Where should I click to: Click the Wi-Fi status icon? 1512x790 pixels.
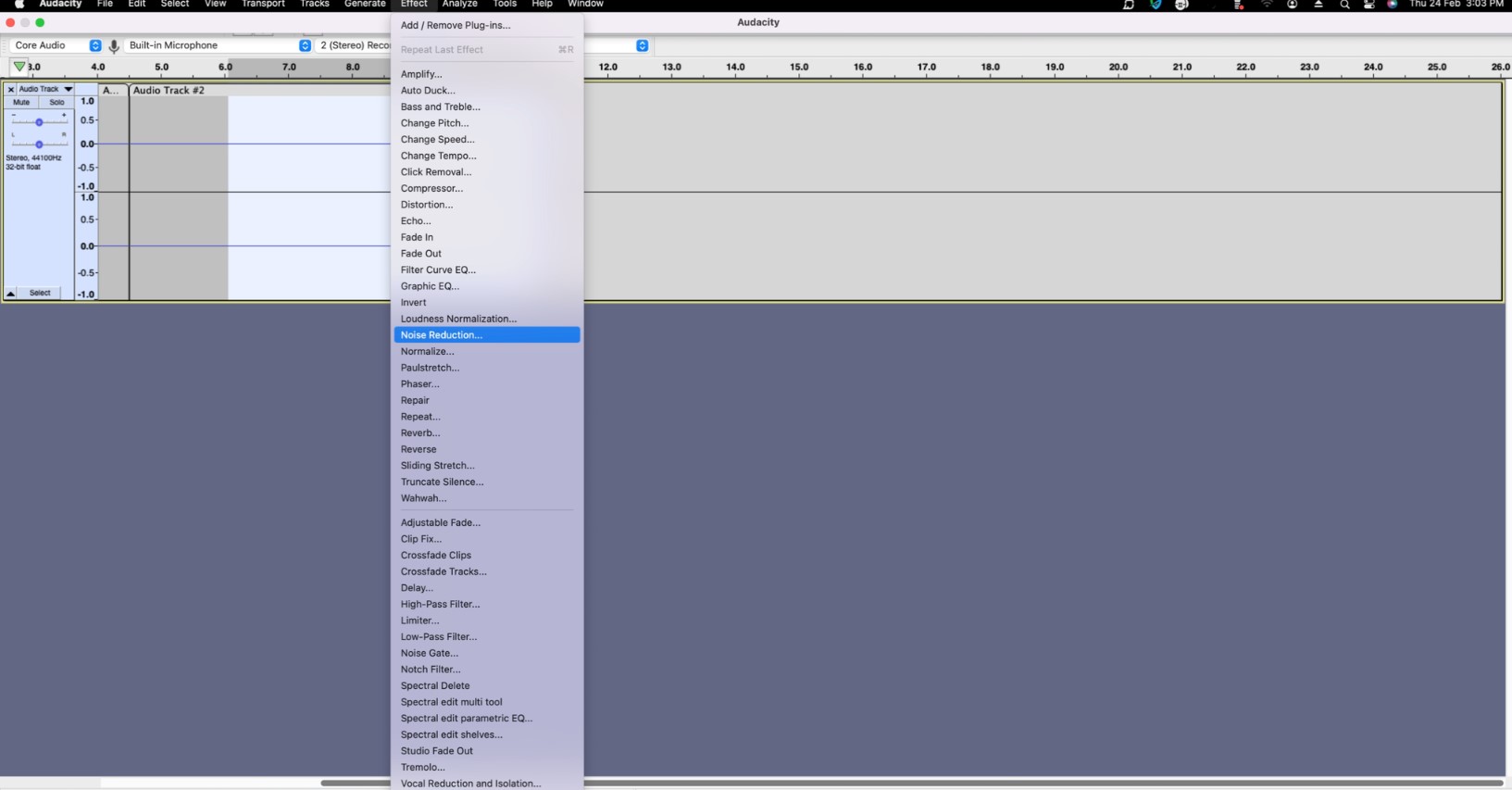pos(1267,5)
